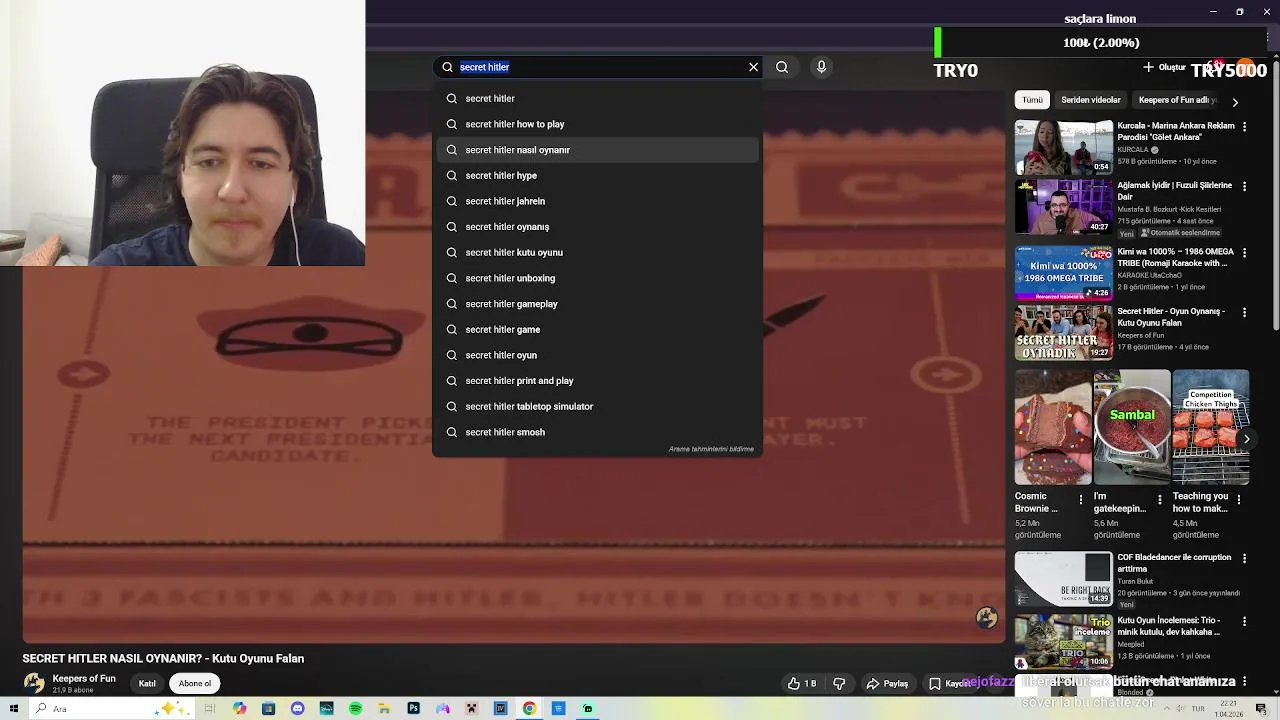Click "secret hitler oyun" suggestion
Image resolution: width=1280 pixels, height=720 pixels.
click(x=597, y=355)
